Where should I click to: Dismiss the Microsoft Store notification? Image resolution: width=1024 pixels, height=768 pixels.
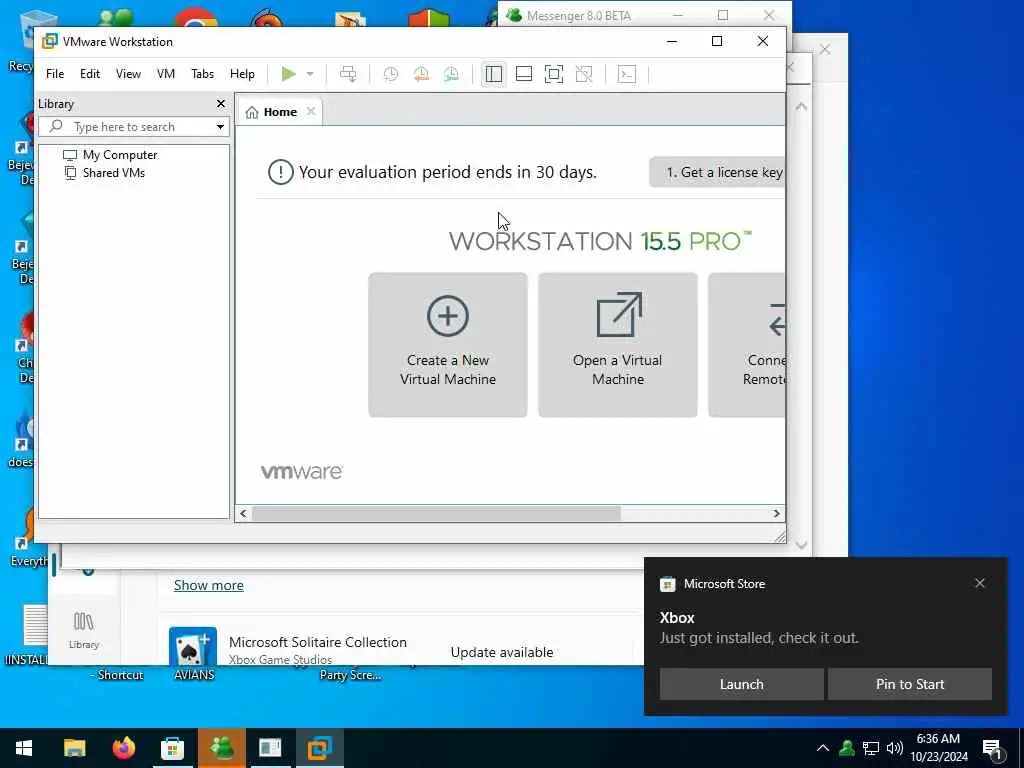[x=980, y=583]
